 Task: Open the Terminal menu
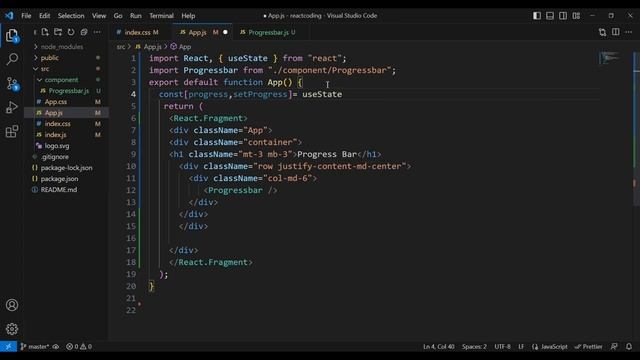[x=161, y=16]
